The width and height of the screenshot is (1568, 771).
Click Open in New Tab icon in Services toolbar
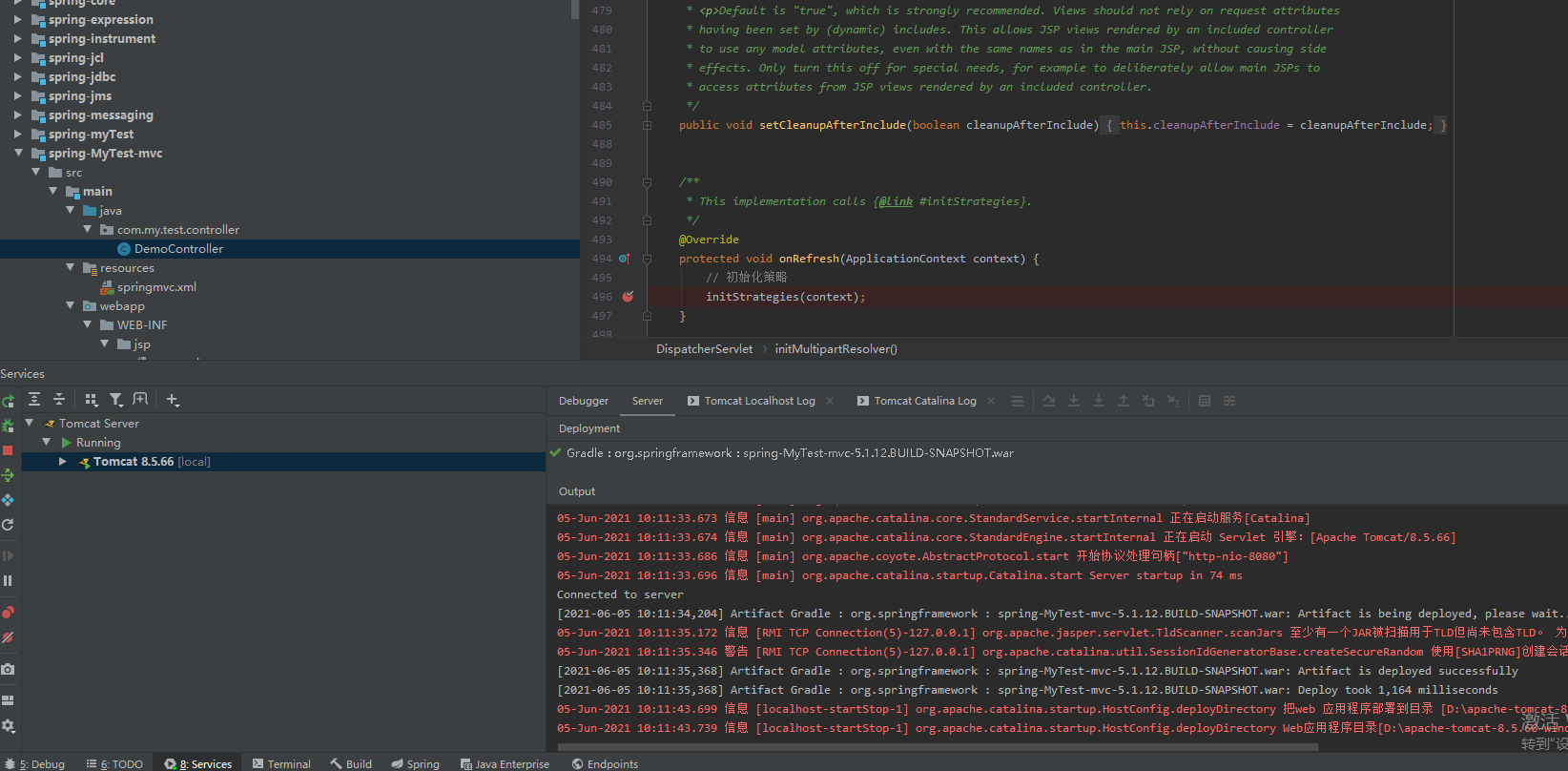[141, 400]
